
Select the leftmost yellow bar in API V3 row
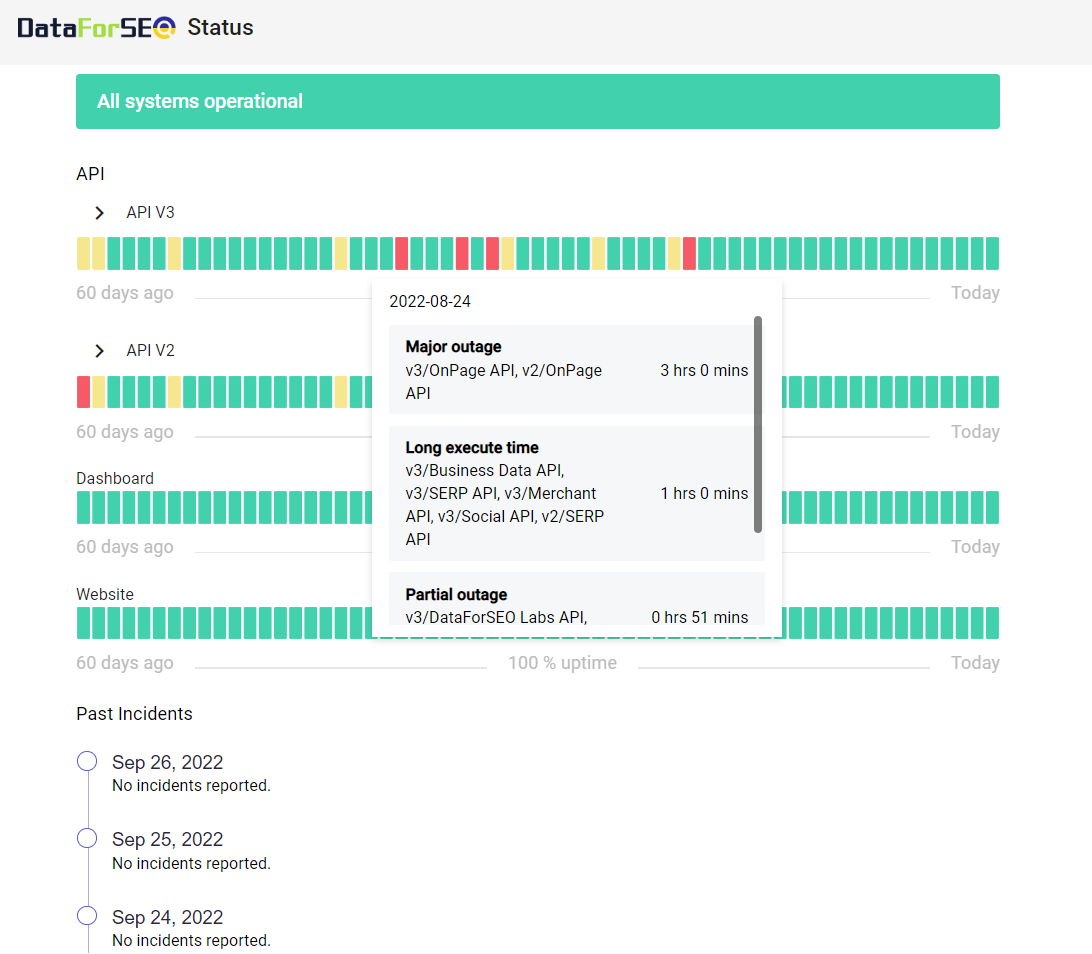[84, 253]
